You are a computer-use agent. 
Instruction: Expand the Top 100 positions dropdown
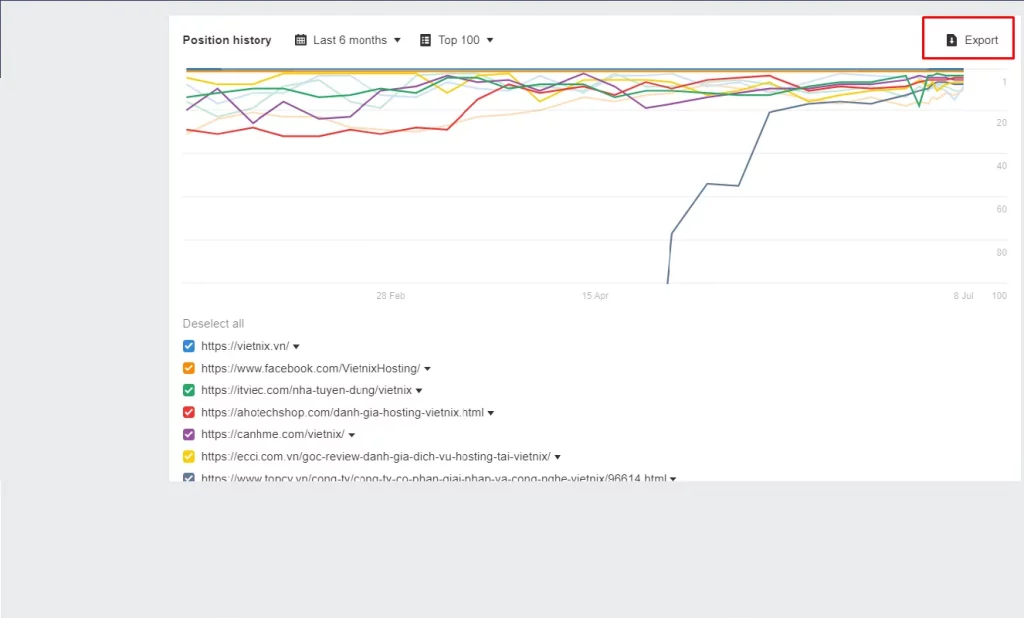click(459, 40)
